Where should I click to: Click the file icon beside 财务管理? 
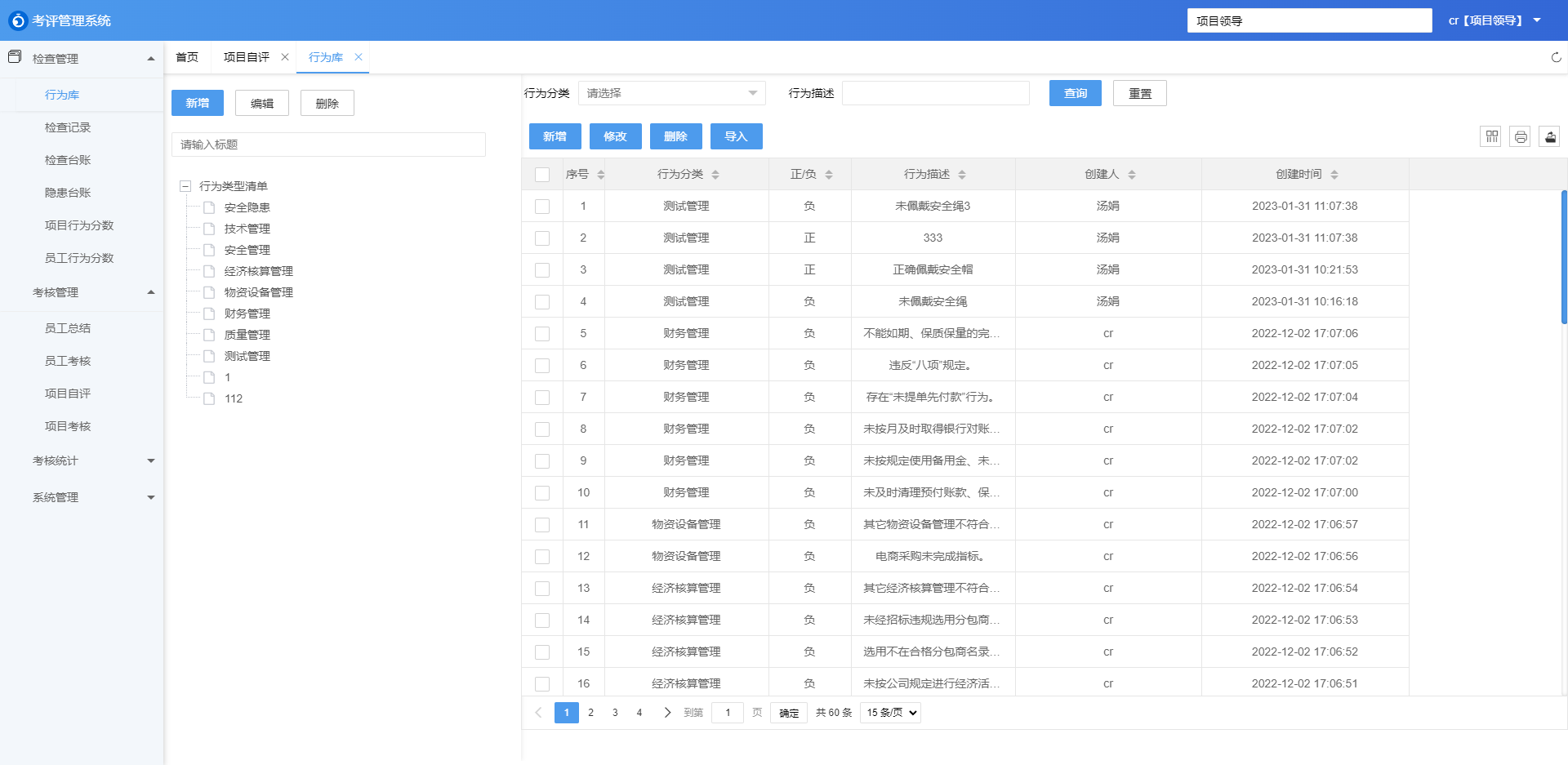[x=209, y=314]
